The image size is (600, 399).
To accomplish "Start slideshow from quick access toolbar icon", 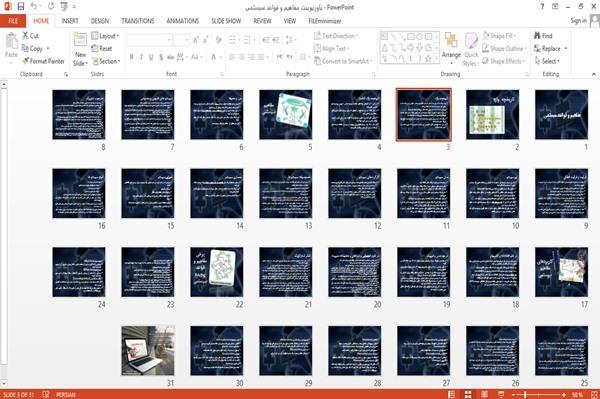I will (x=64, y=7).
